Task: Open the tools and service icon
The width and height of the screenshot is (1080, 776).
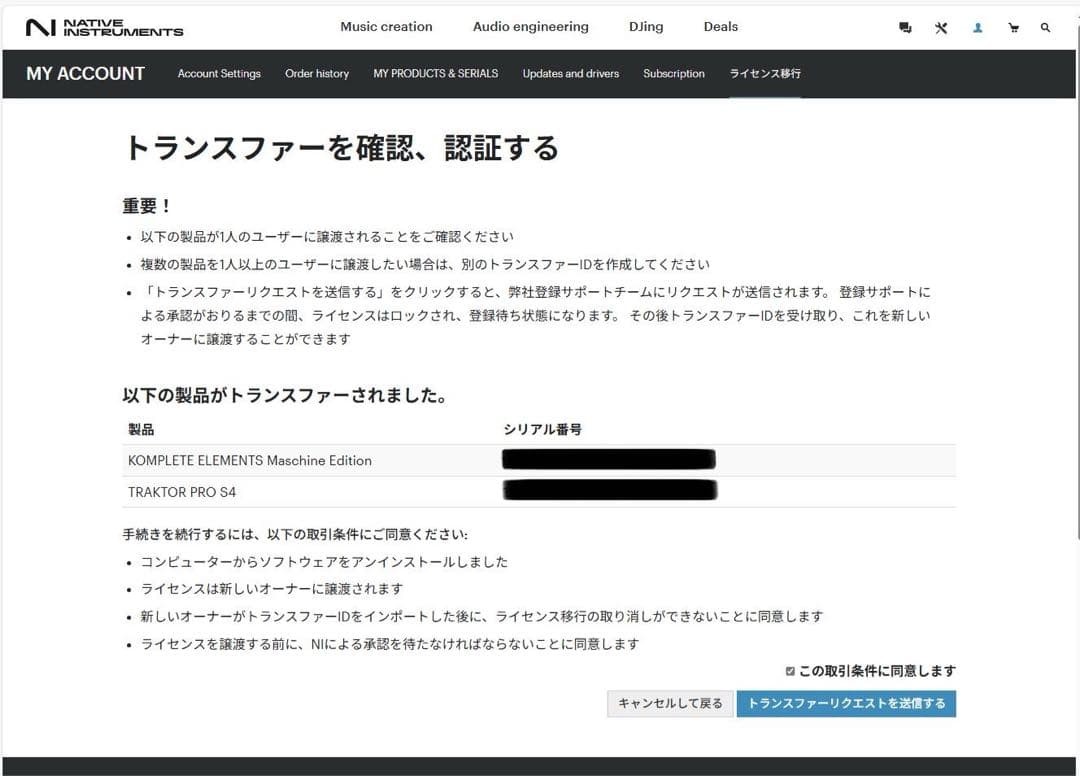Action: point(941,28)
